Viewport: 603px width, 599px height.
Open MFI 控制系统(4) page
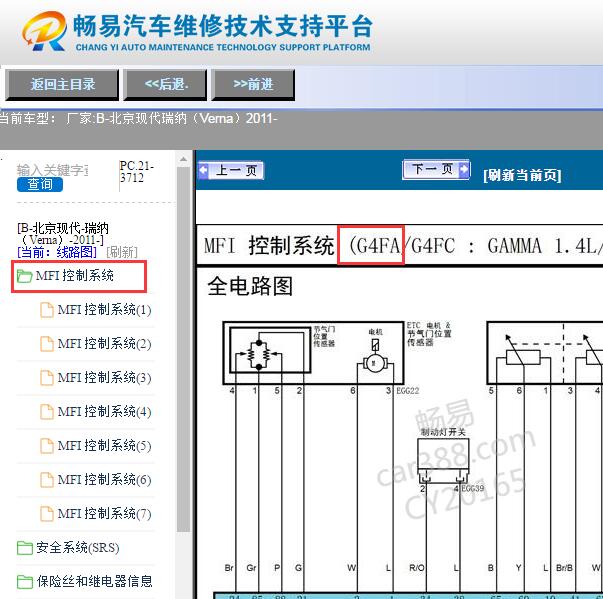(x=104, y=412)
